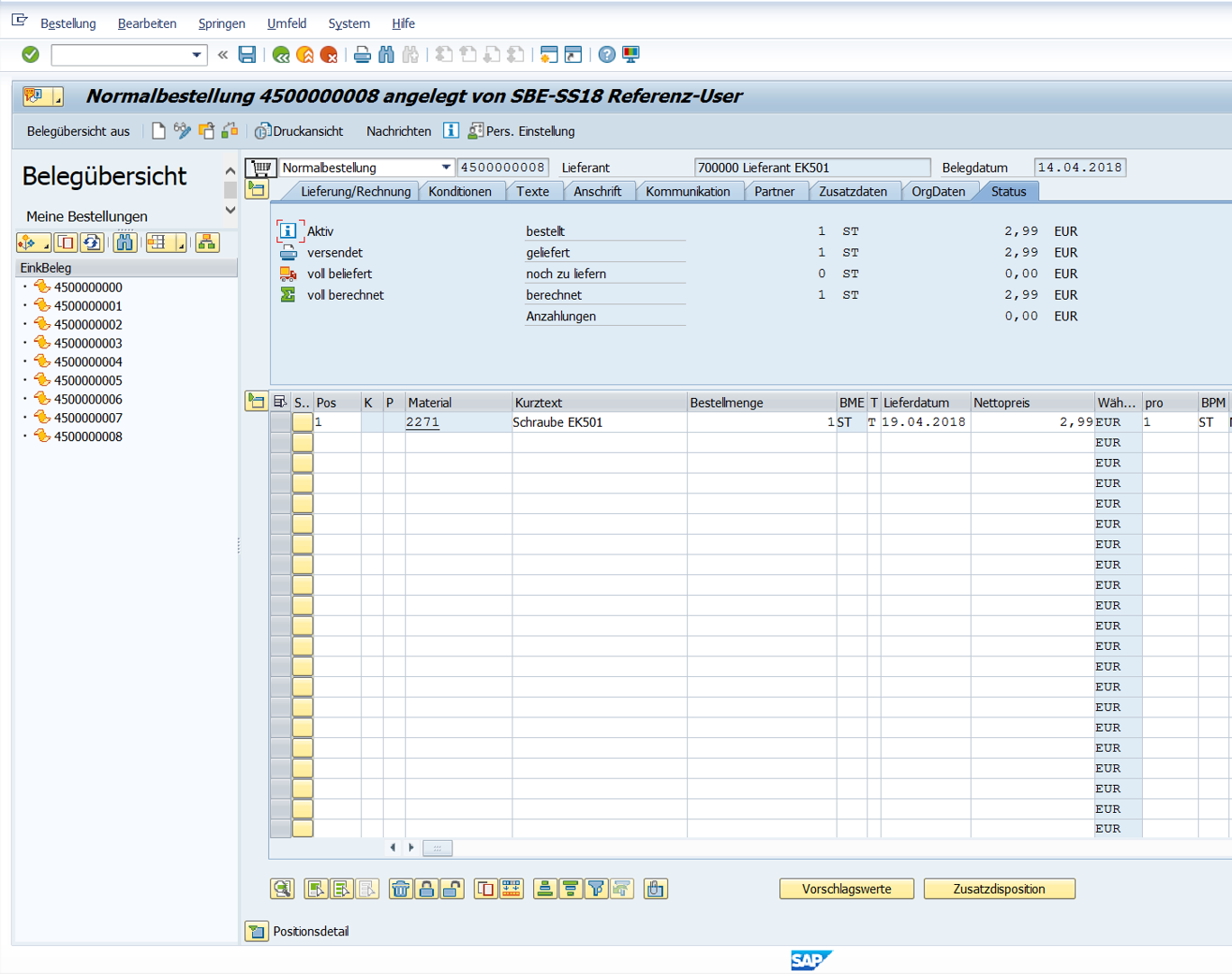Open the command field dropdown arrow

(x=196, y=55)
